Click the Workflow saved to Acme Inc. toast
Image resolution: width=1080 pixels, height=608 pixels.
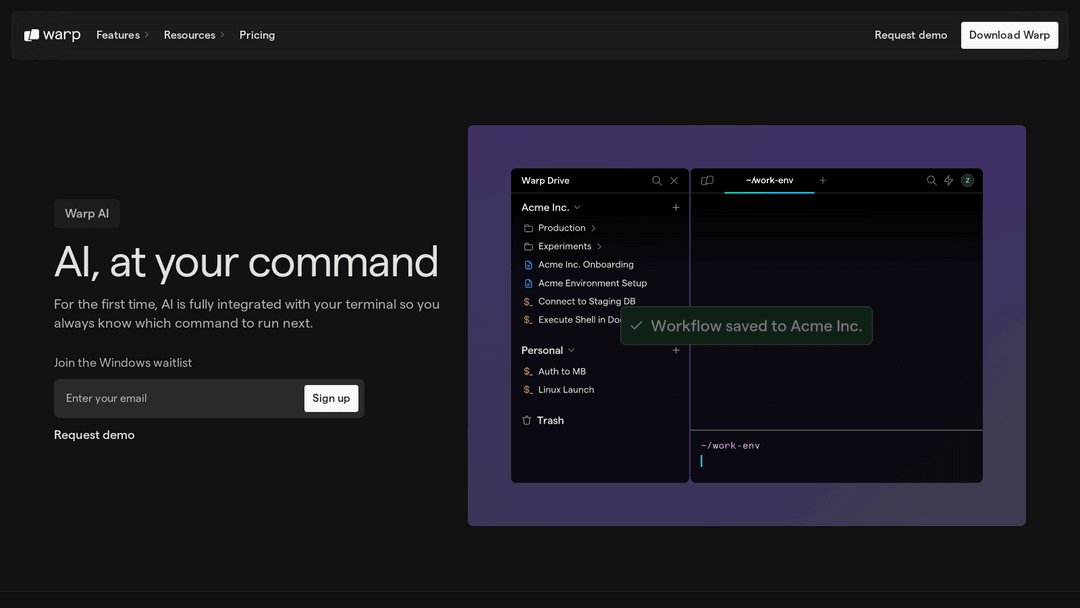pos(747,326)
